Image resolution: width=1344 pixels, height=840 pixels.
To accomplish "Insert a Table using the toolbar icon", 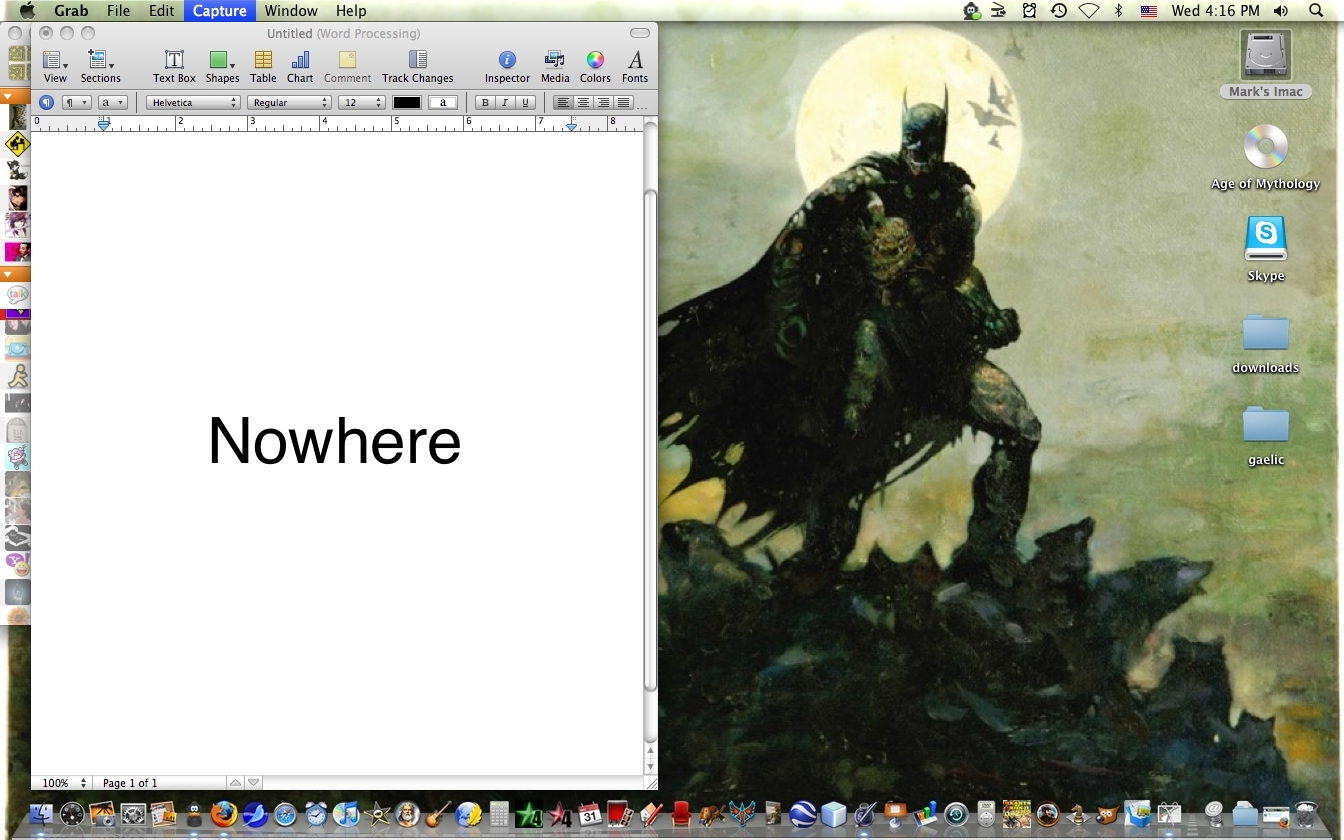I will 263,67.
